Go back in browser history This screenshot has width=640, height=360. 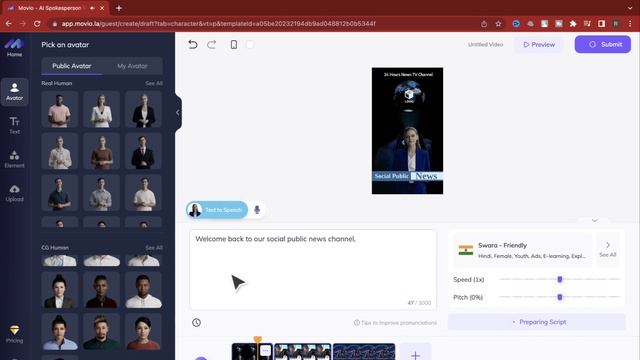coord(9,24)
